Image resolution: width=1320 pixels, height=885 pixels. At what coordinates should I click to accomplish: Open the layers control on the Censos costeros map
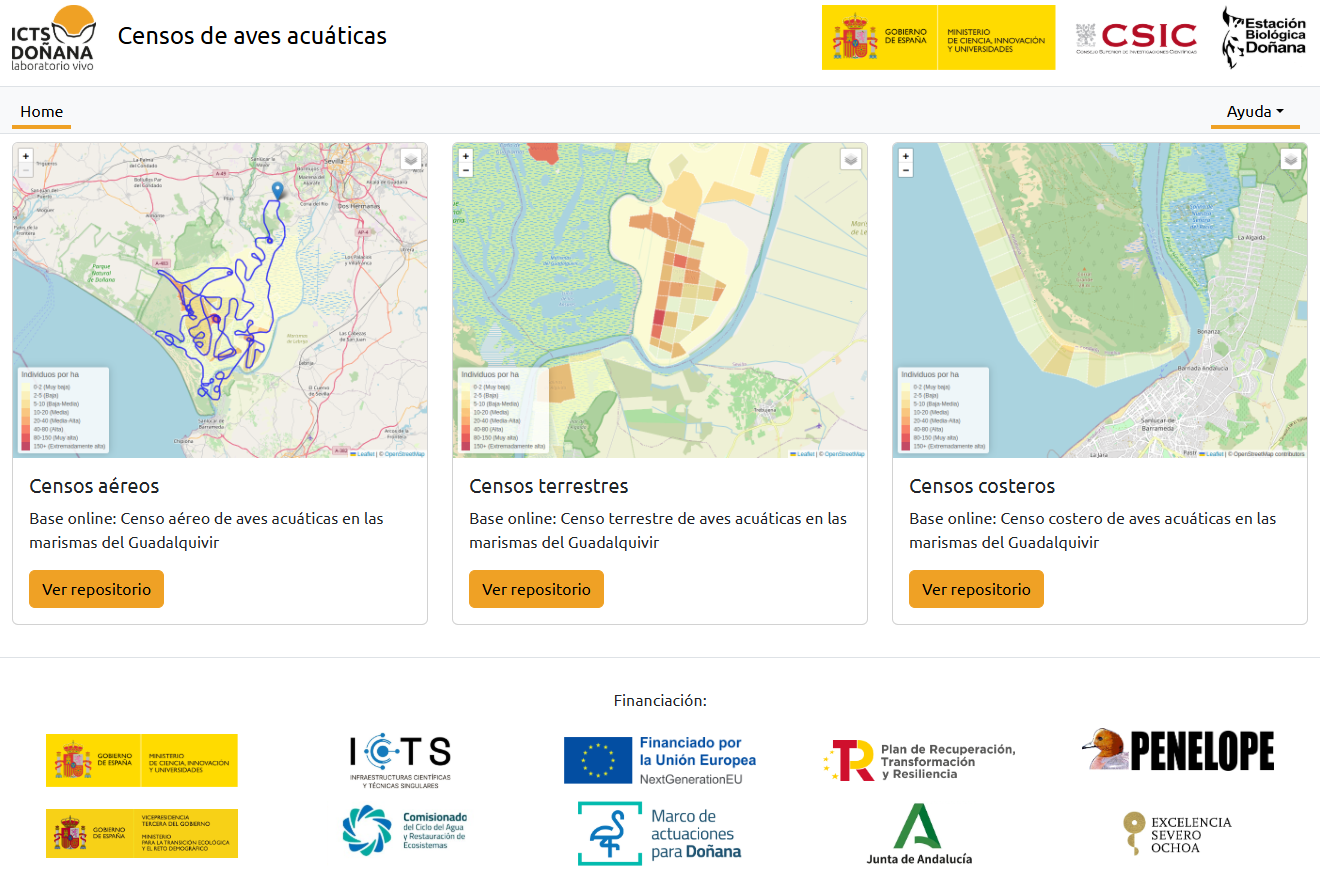1291,160
